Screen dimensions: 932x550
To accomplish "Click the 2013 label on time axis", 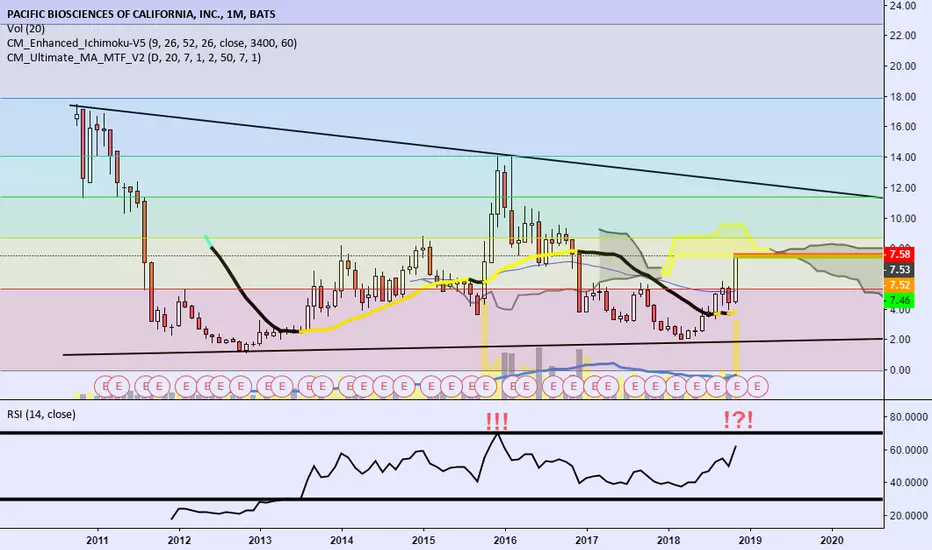I will click(260, 540).
